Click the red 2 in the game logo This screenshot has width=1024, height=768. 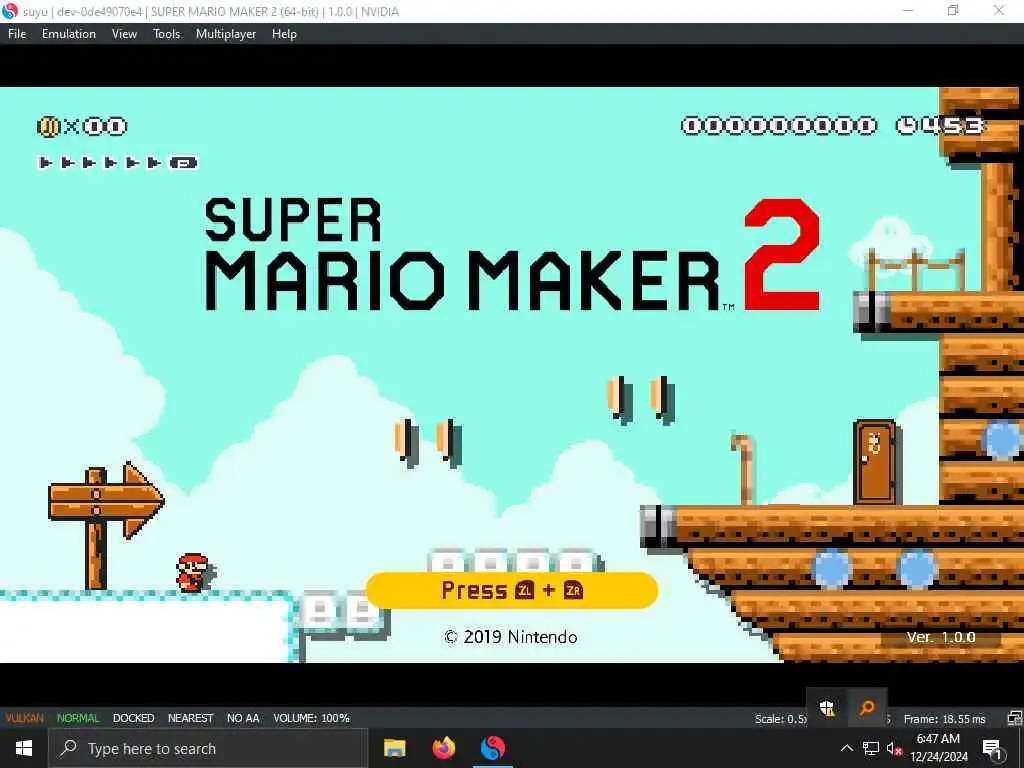point(782,255)
